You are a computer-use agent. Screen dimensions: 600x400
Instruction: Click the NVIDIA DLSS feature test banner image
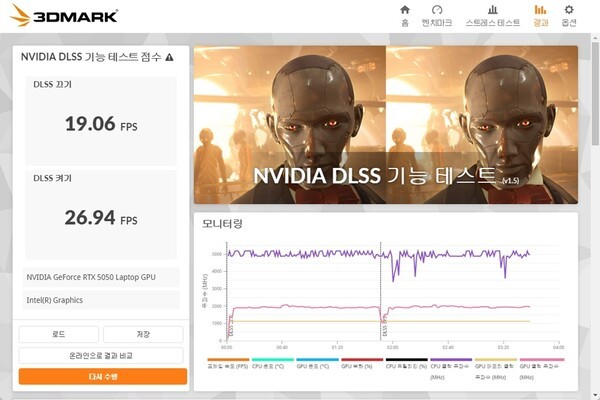(385, 124)
